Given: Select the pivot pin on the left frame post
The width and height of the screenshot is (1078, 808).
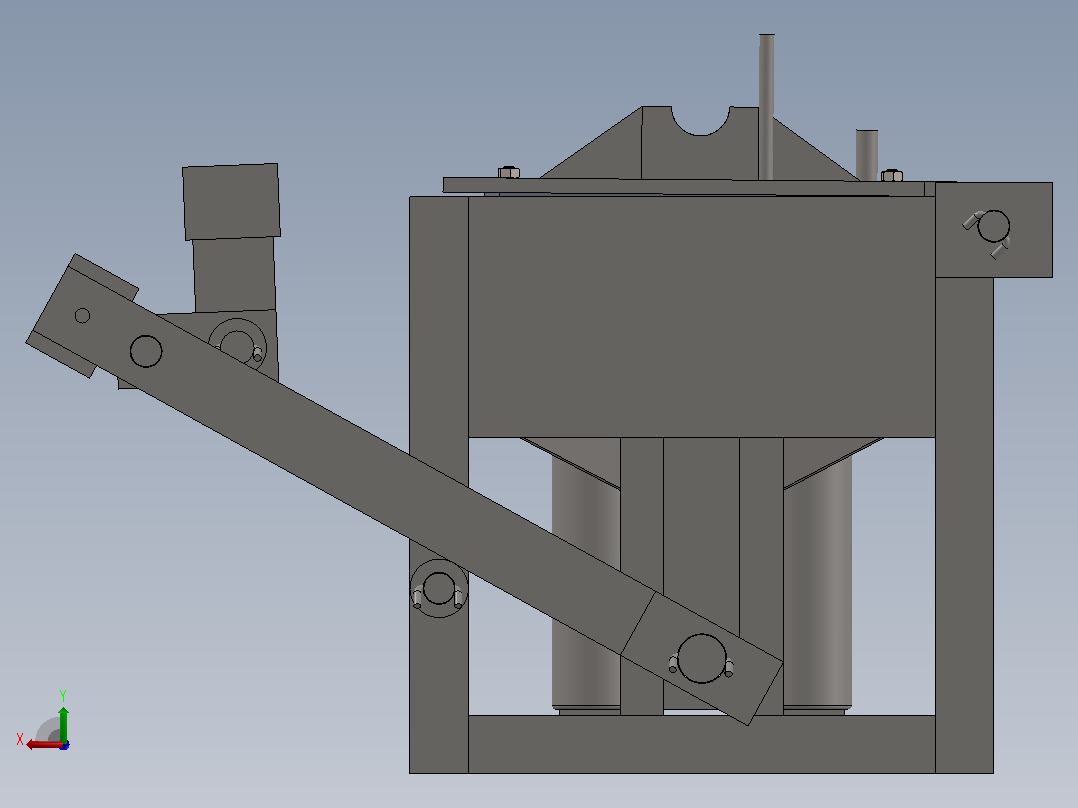Looking at the screenshot, I should click(439, 588).
